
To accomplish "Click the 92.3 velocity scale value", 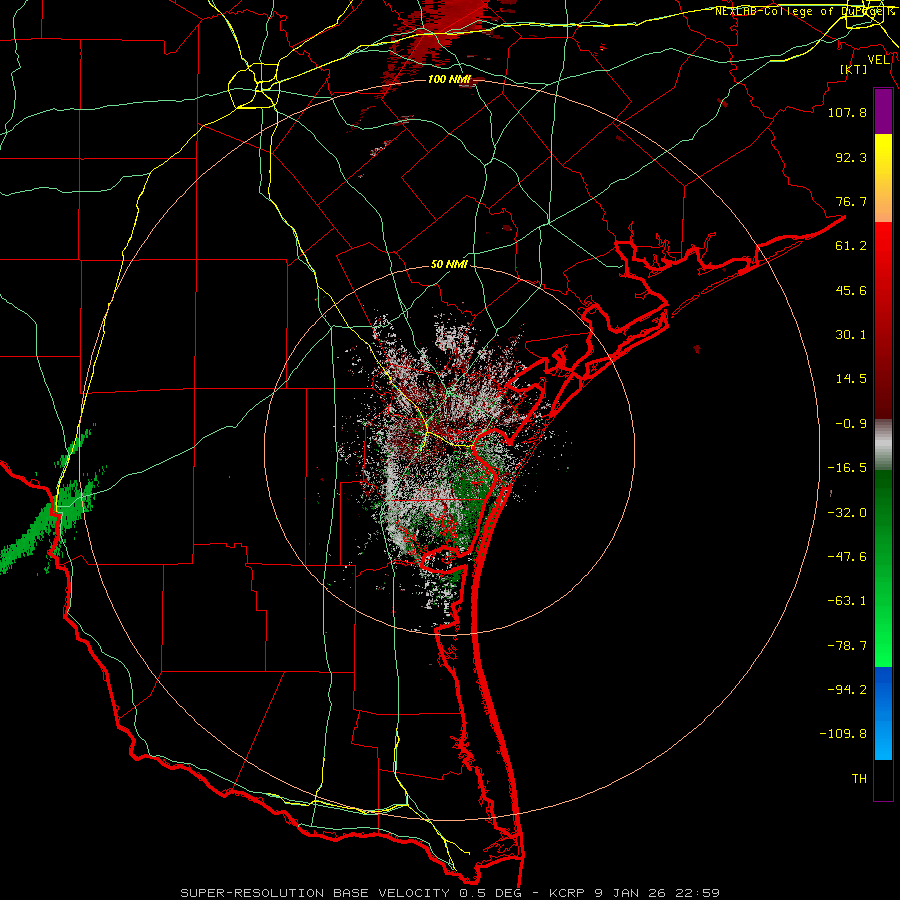I will [x=851, y=157].
